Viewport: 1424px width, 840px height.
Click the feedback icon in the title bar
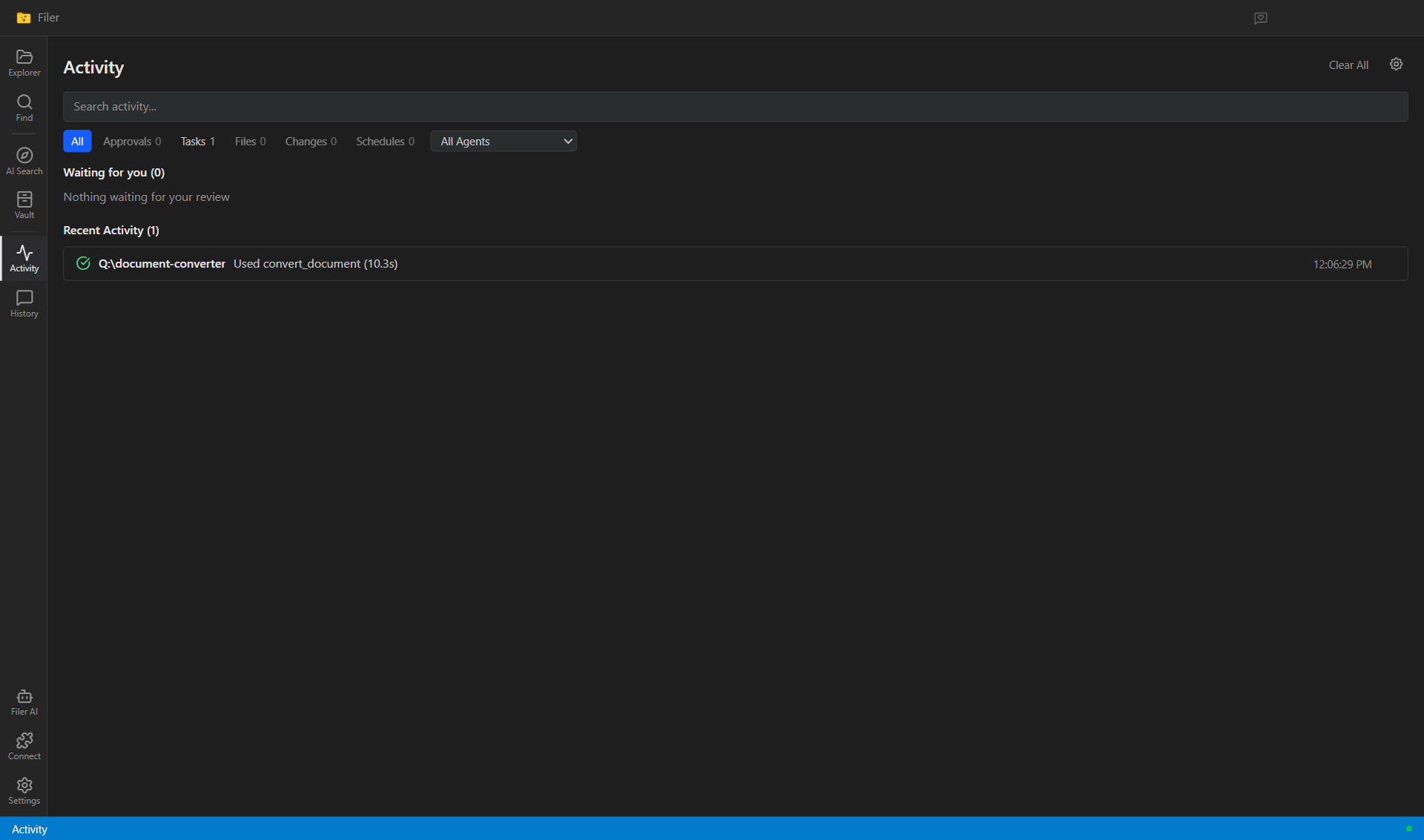(x=1260, y=18)
